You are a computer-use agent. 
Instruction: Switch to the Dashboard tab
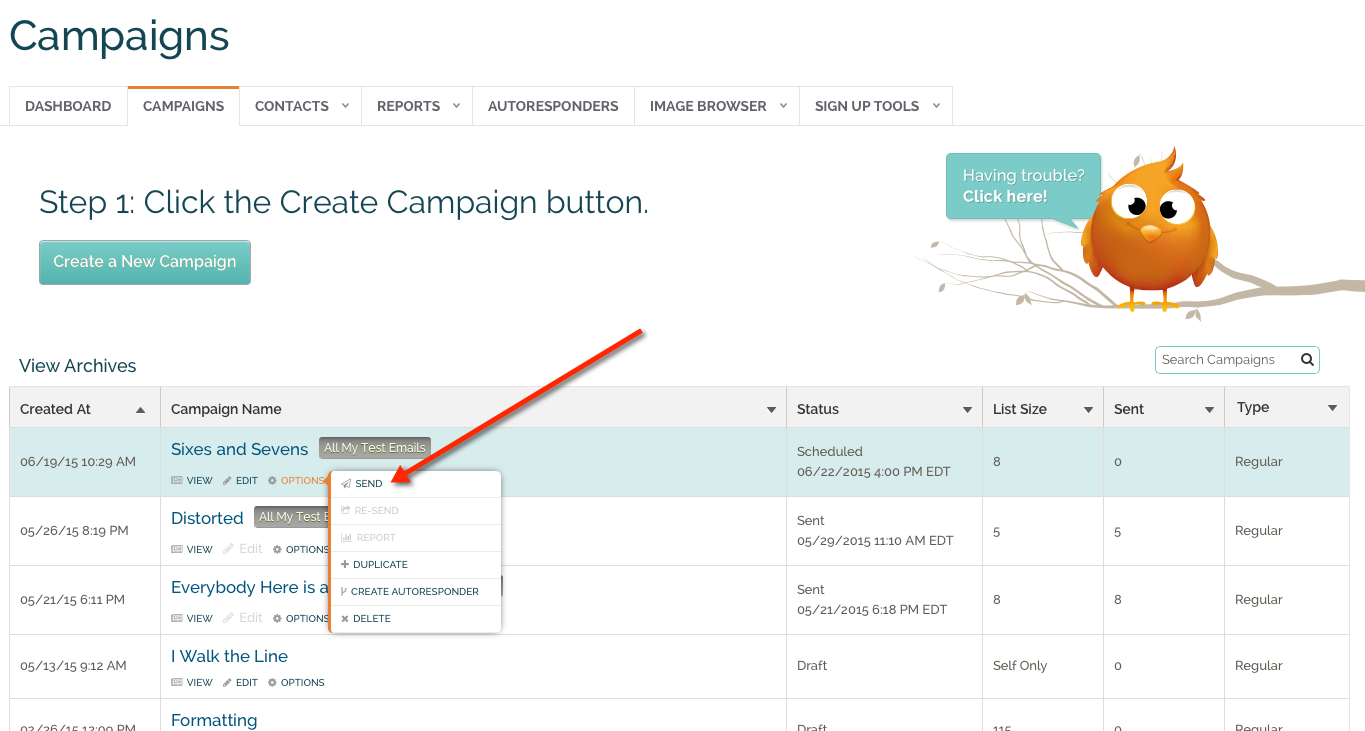pyautogui.click(x=68, y=105)
